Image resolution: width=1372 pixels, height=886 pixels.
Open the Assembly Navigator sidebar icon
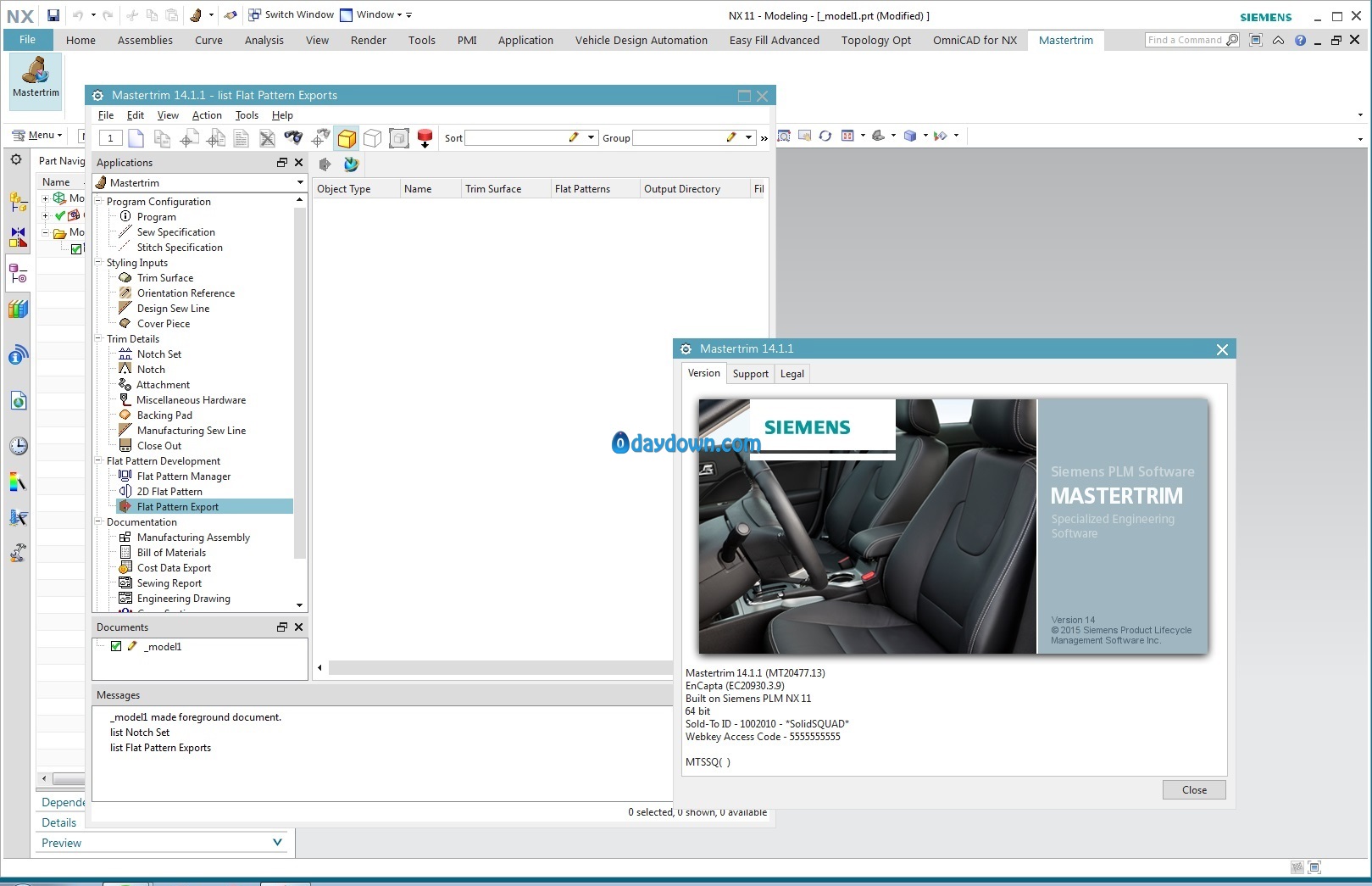pyautogui.click(x=18, y=202)
